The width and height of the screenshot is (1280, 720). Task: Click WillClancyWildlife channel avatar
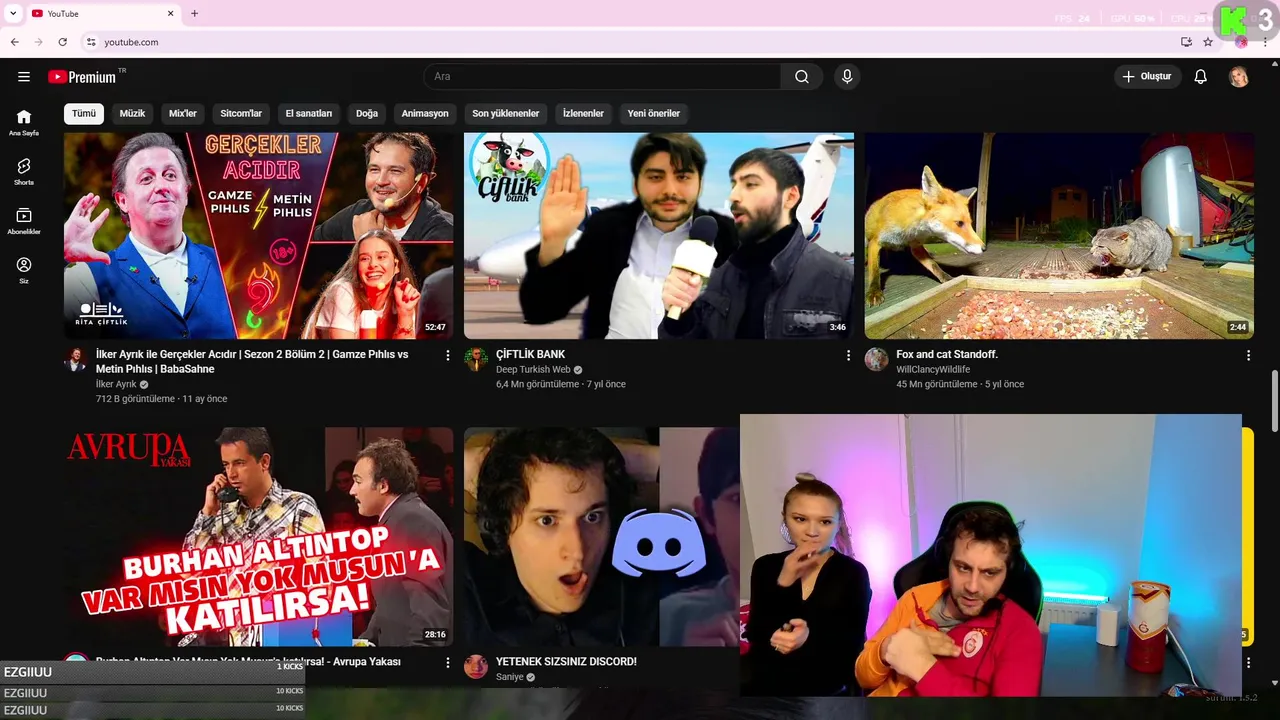[x=876, y=360]
